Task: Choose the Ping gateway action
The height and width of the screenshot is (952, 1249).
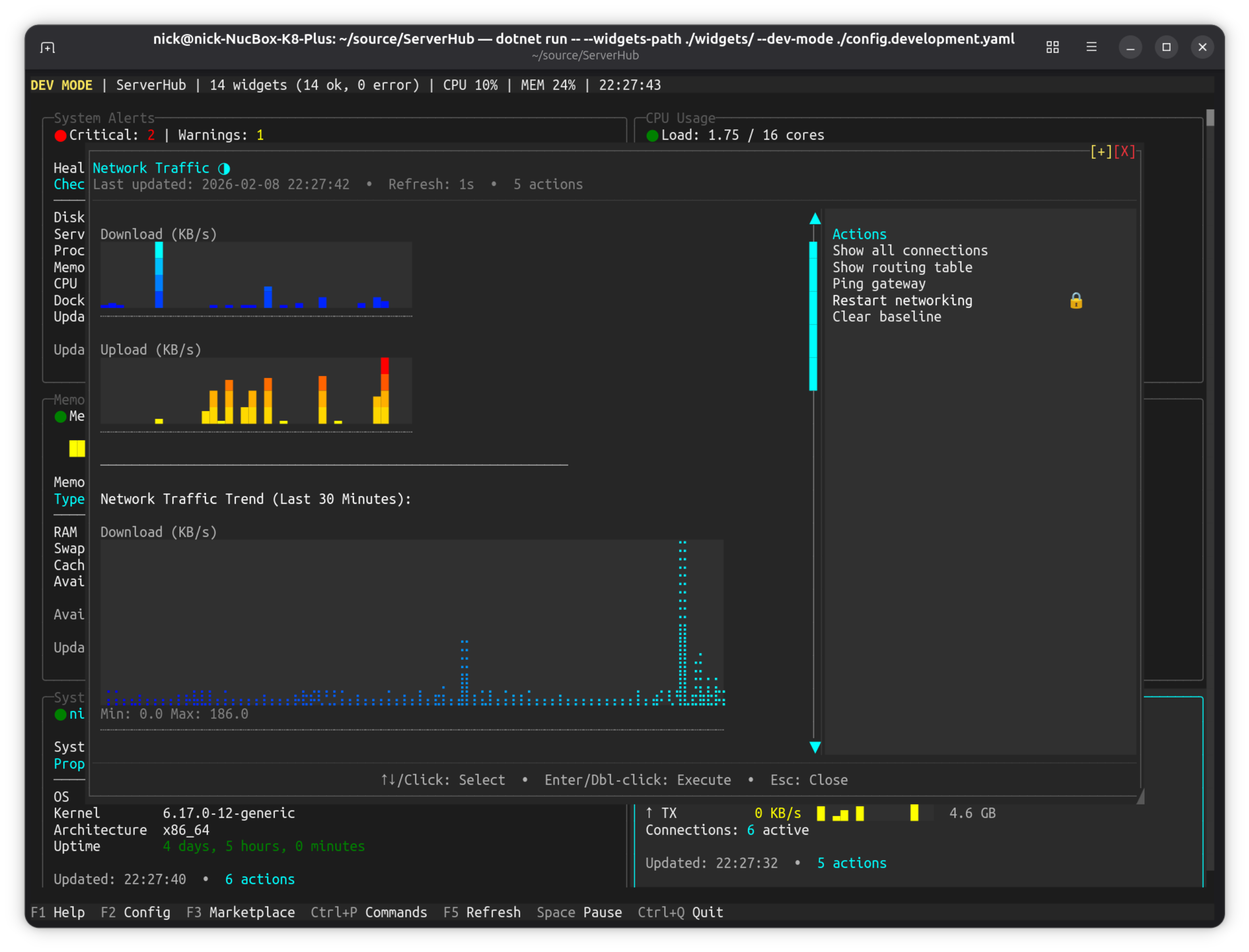Action: [x=879, y=284]
